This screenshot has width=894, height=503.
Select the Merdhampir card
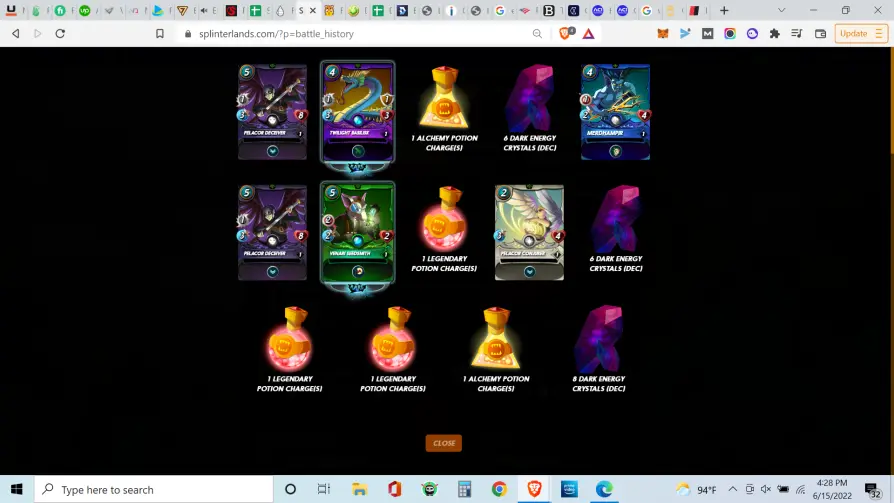[x=615, y=112]
